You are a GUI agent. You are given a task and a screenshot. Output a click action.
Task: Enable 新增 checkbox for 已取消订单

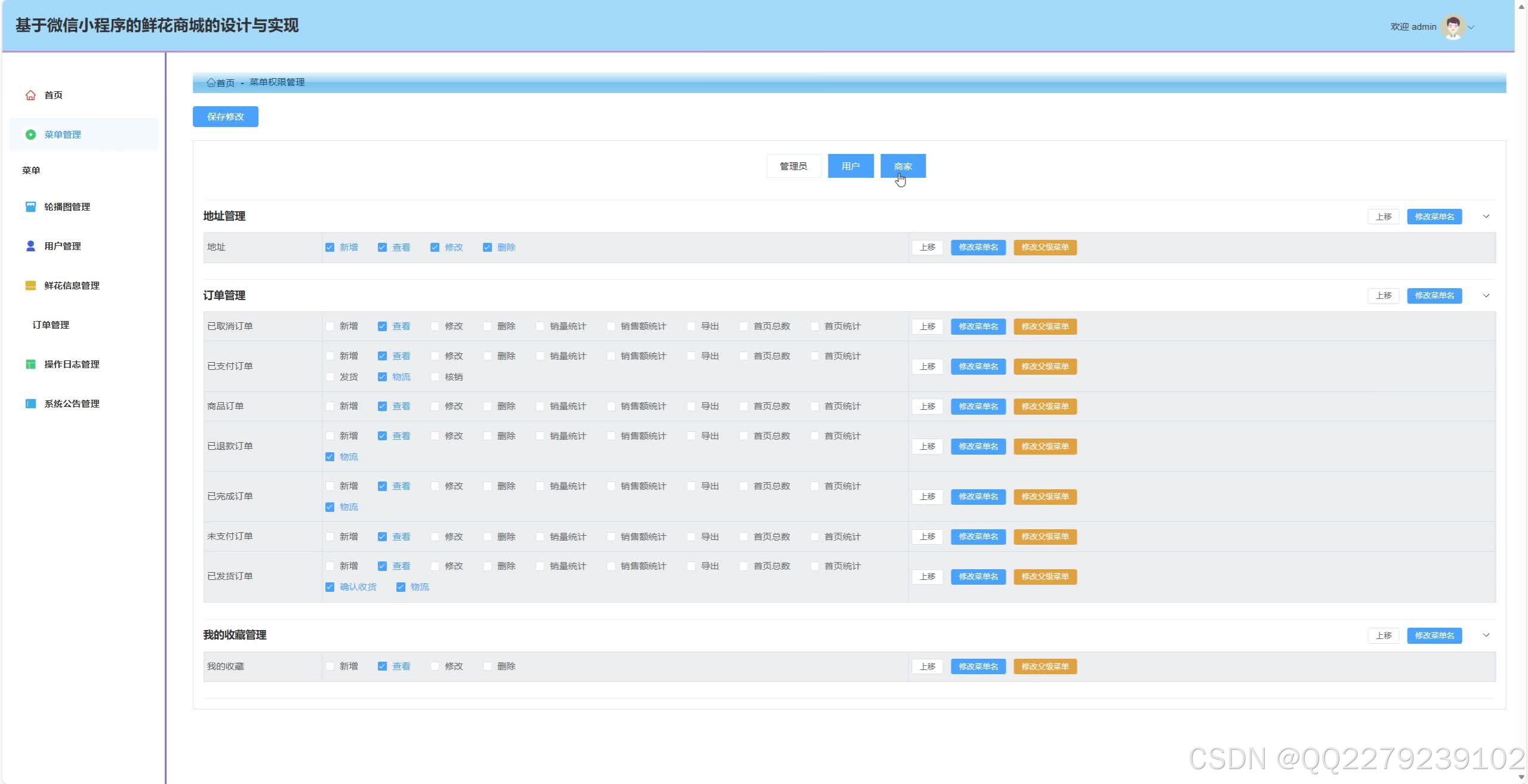329,326
